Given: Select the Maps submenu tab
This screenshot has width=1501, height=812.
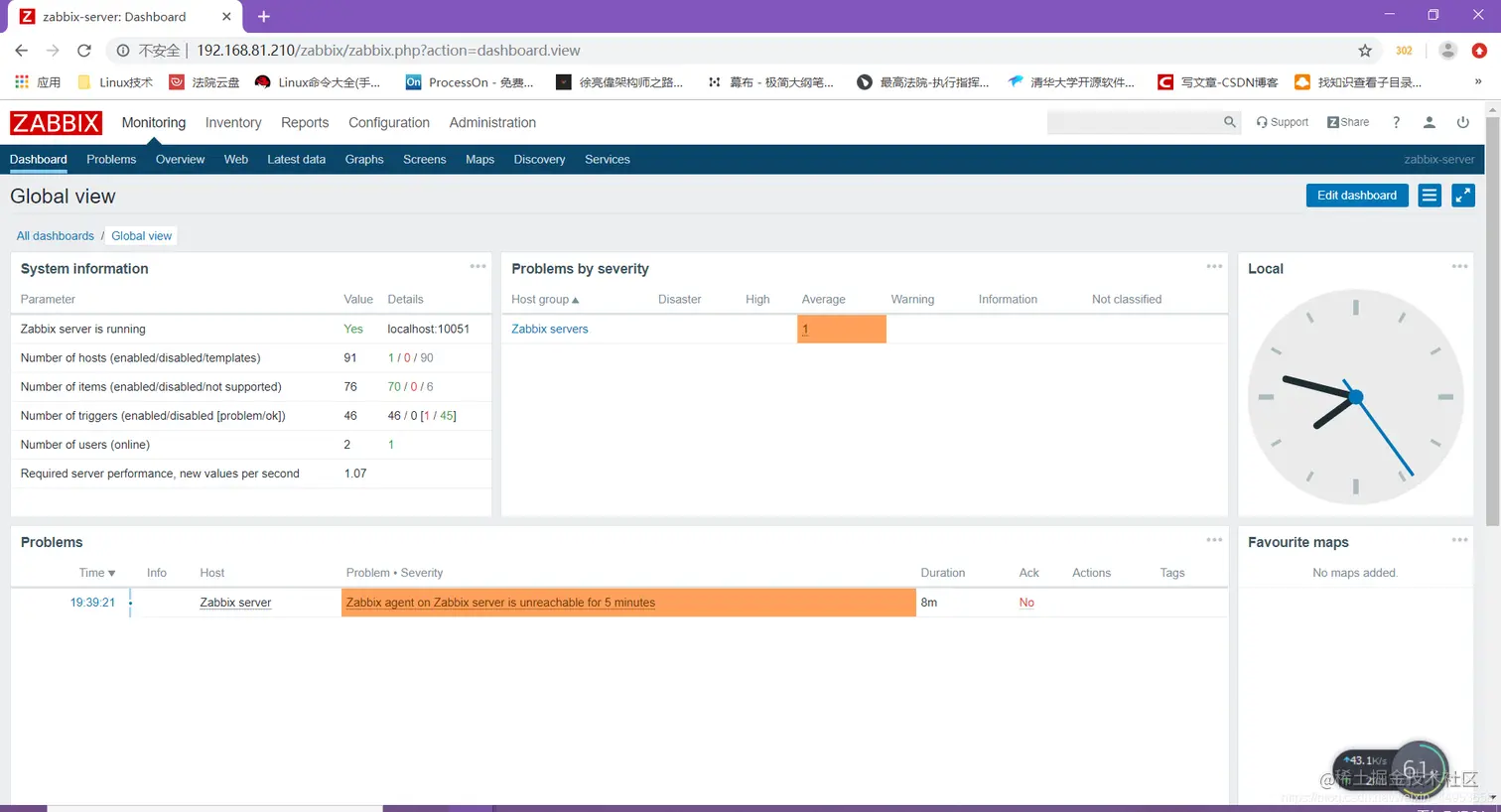Looking at the screenshot, I should click(479, 159).
